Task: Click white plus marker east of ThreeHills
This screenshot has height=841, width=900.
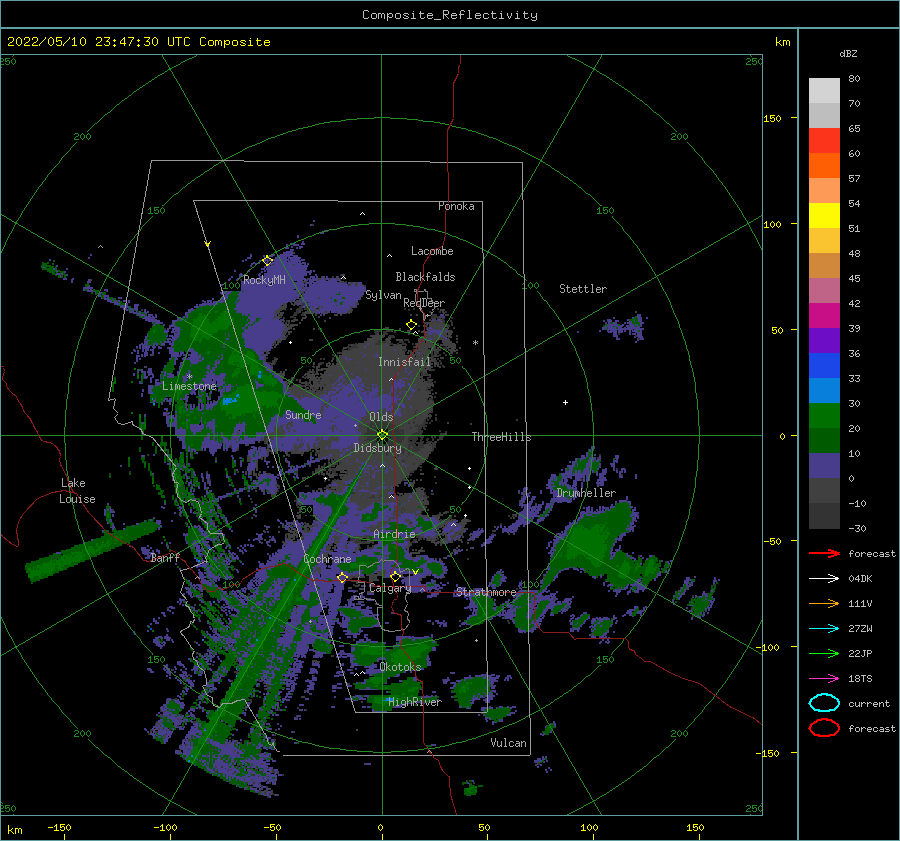Action: coord(565,402)
